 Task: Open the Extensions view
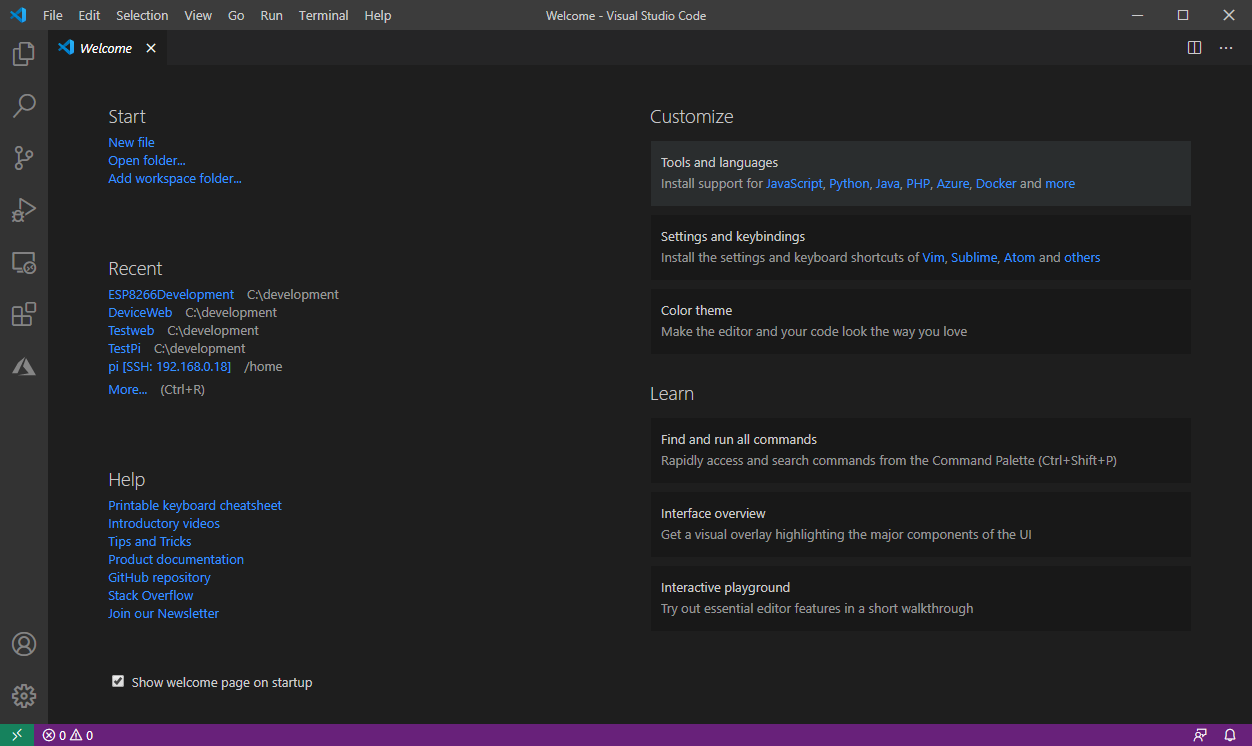click(24, 315)
